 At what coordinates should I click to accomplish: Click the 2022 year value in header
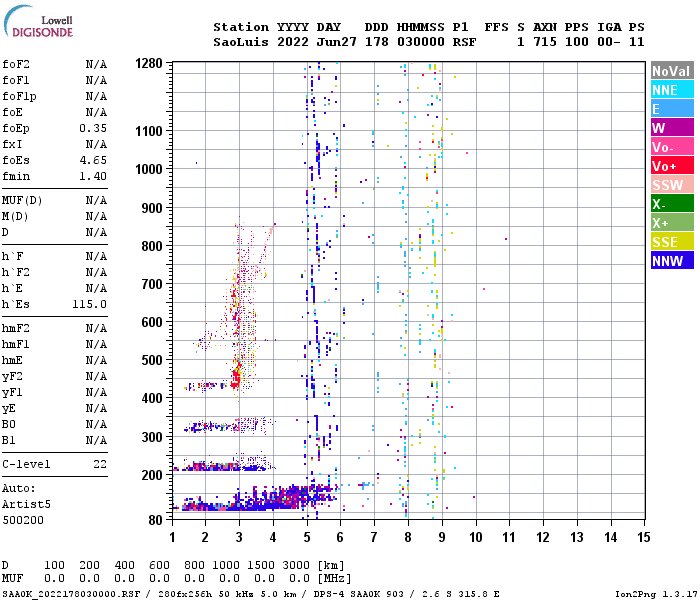[x=293, y=42]
